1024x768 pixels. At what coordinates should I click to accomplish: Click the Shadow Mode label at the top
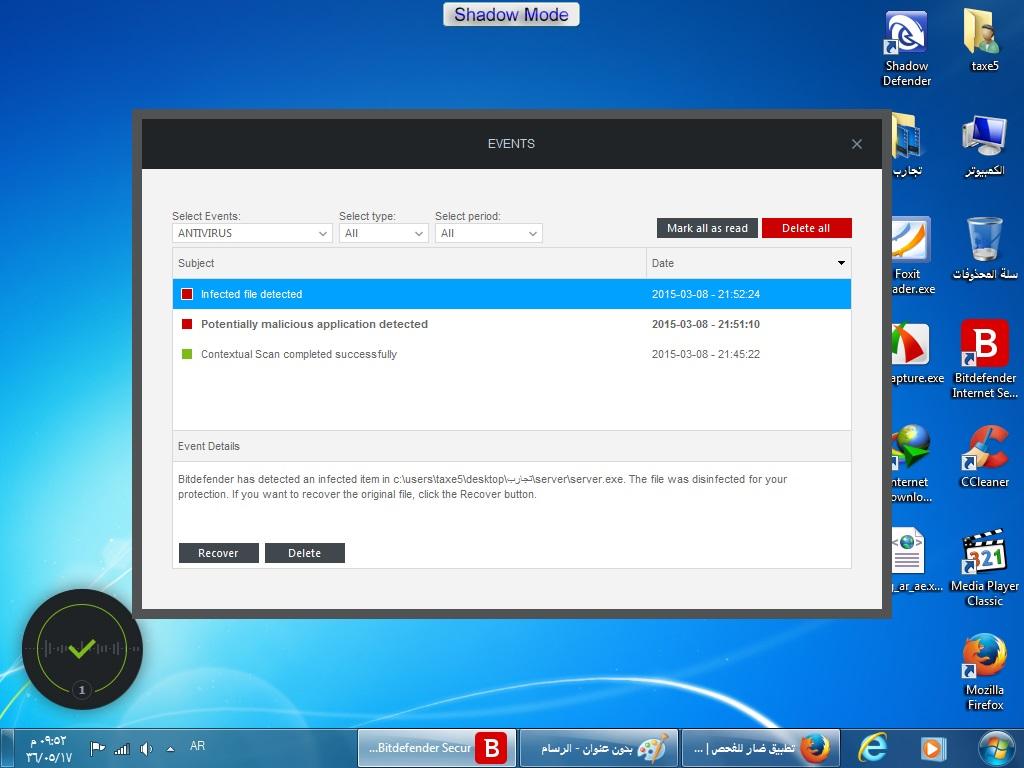pos(511,14)
